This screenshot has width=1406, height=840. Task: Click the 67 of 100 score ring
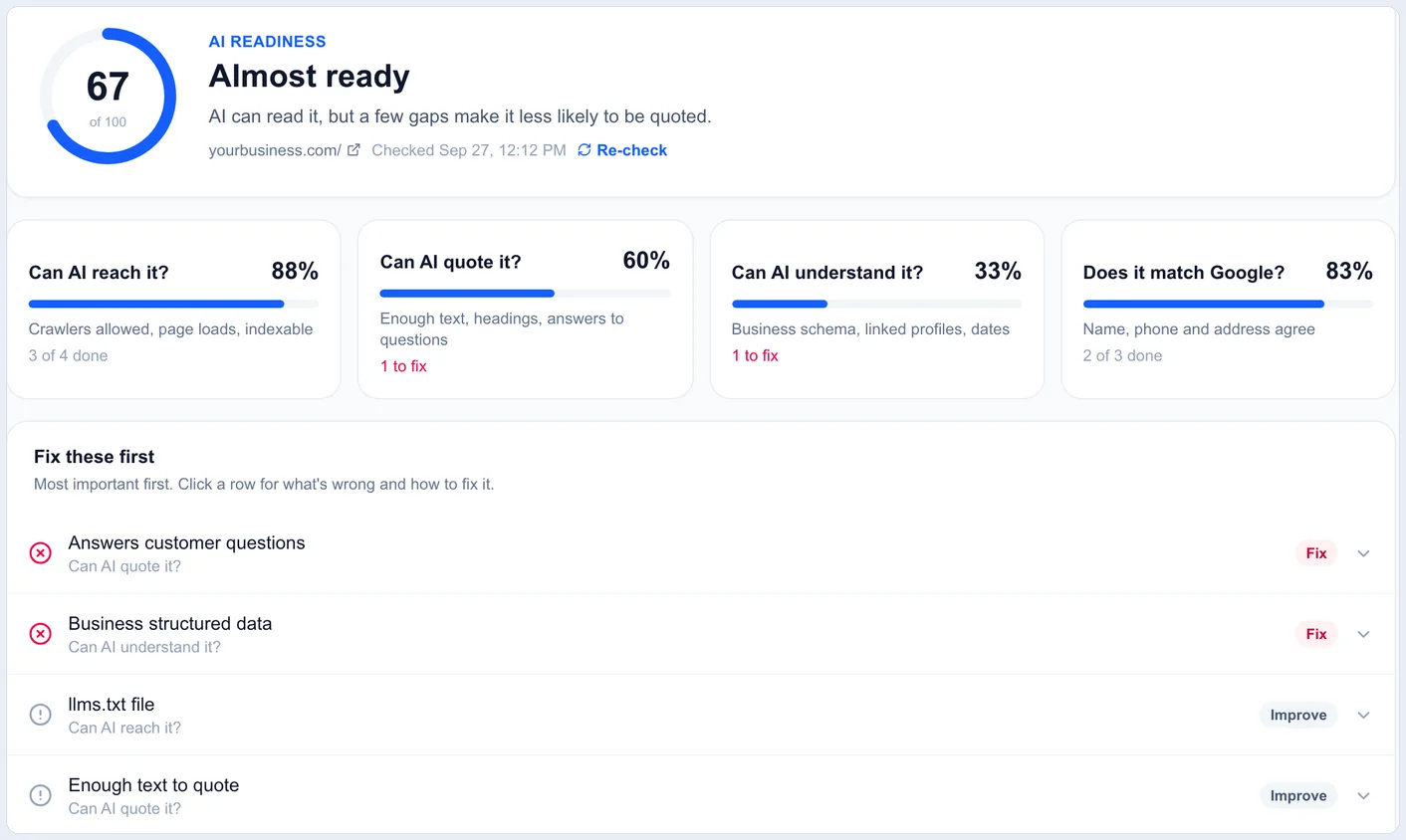pos(108,97)
